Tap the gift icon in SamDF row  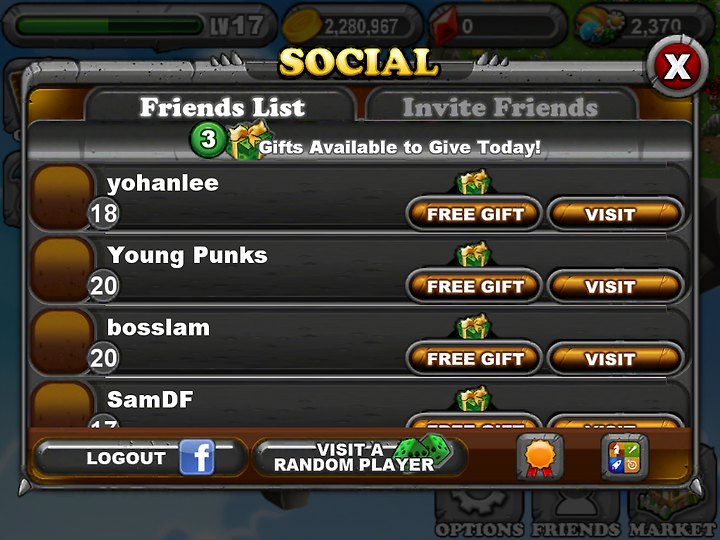point(473,398)
